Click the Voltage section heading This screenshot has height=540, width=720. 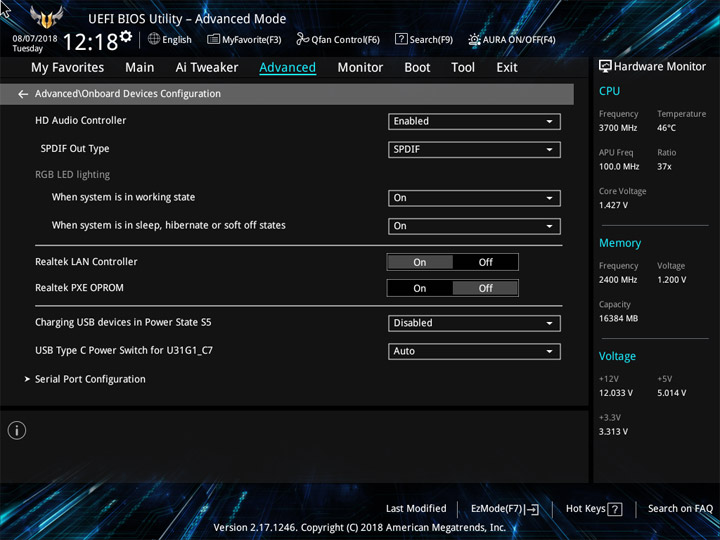pos(617,356)
